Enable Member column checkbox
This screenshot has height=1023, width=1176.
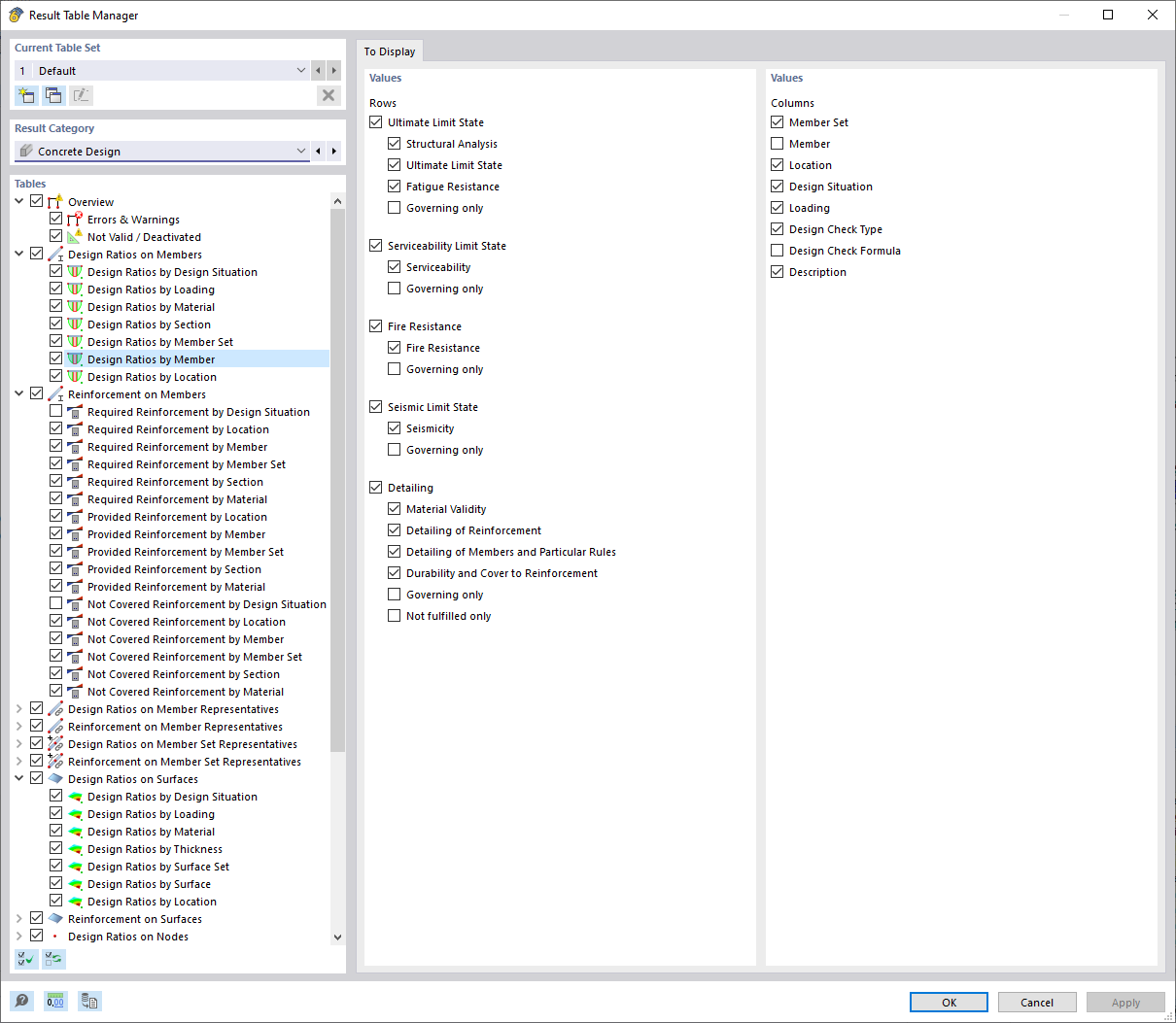[x=778, y=144]
